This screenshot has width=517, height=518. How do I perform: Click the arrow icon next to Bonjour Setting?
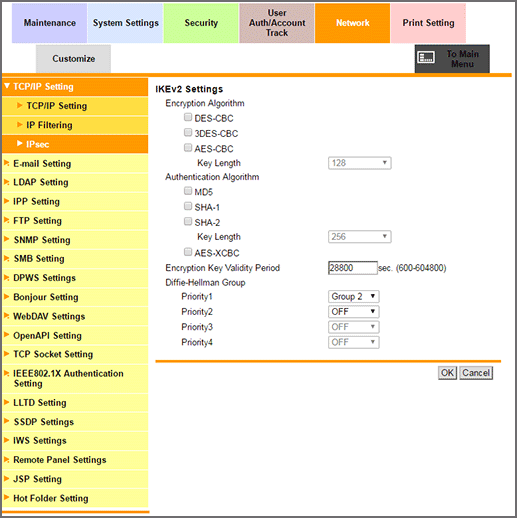(x=6, y=296)
